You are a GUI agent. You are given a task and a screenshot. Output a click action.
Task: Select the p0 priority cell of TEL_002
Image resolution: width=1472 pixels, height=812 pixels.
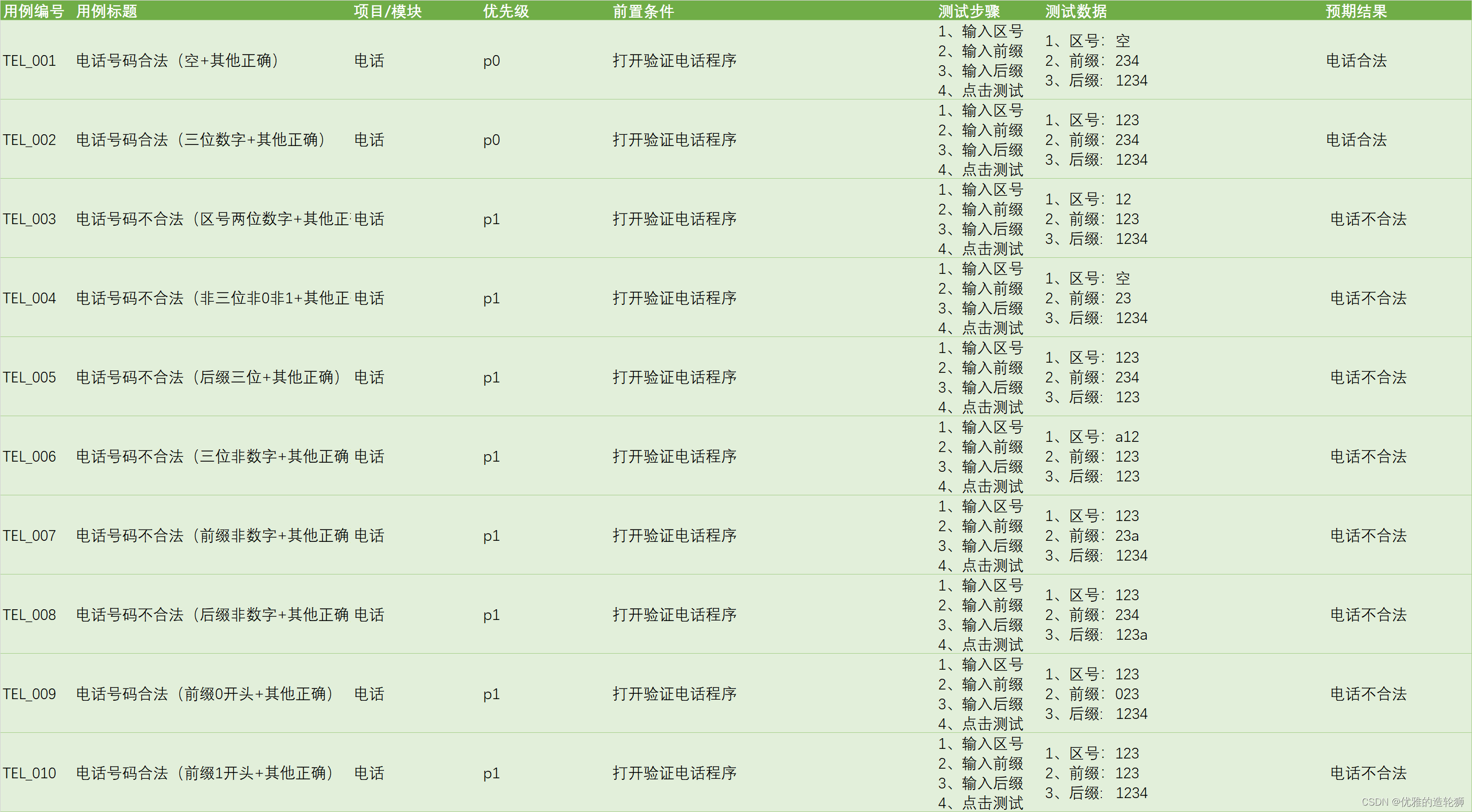click(492, 140)
